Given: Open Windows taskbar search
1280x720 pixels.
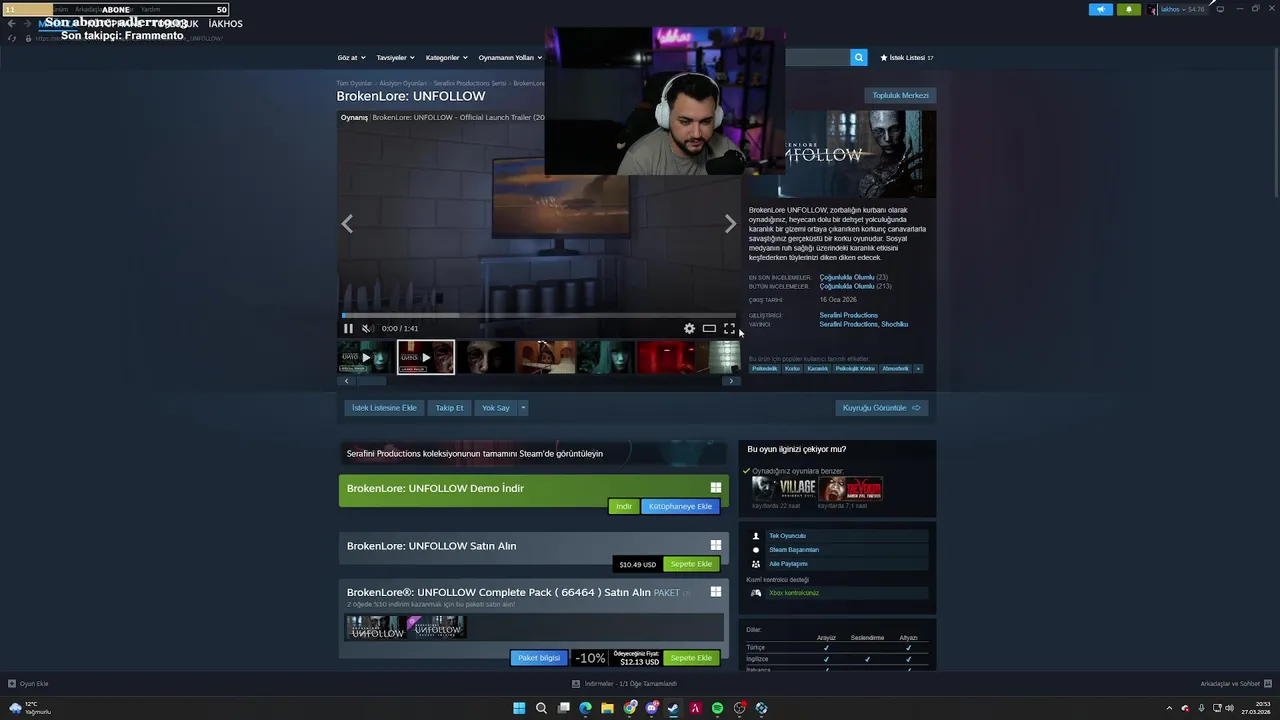Looking at the screenshot, I should click(541, 708).
